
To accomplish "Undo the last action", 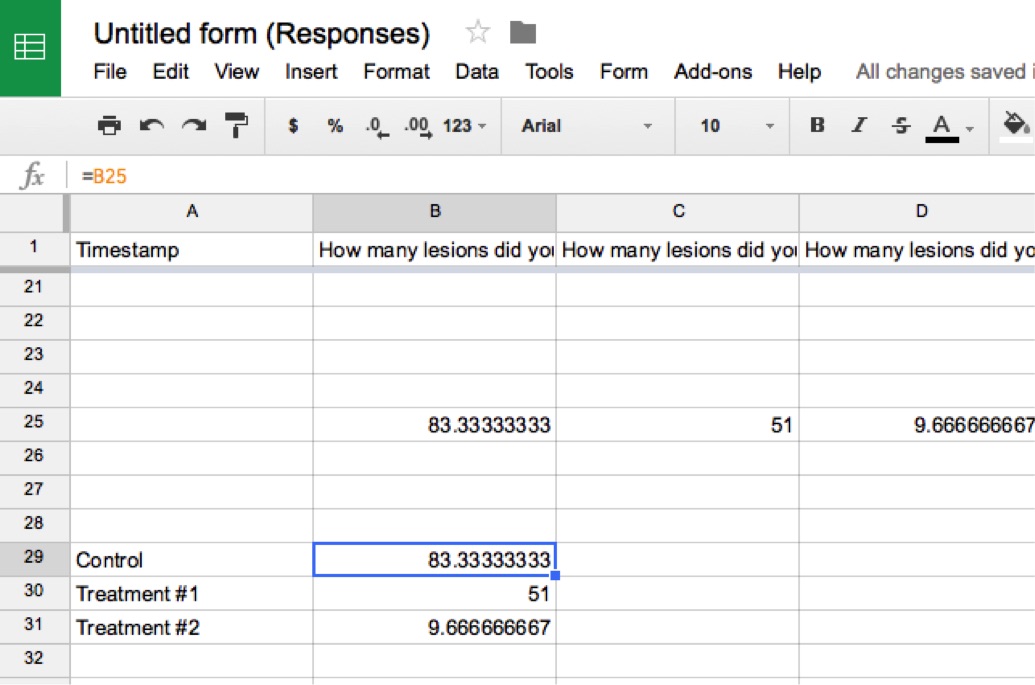I will click(x=152, y=126).
